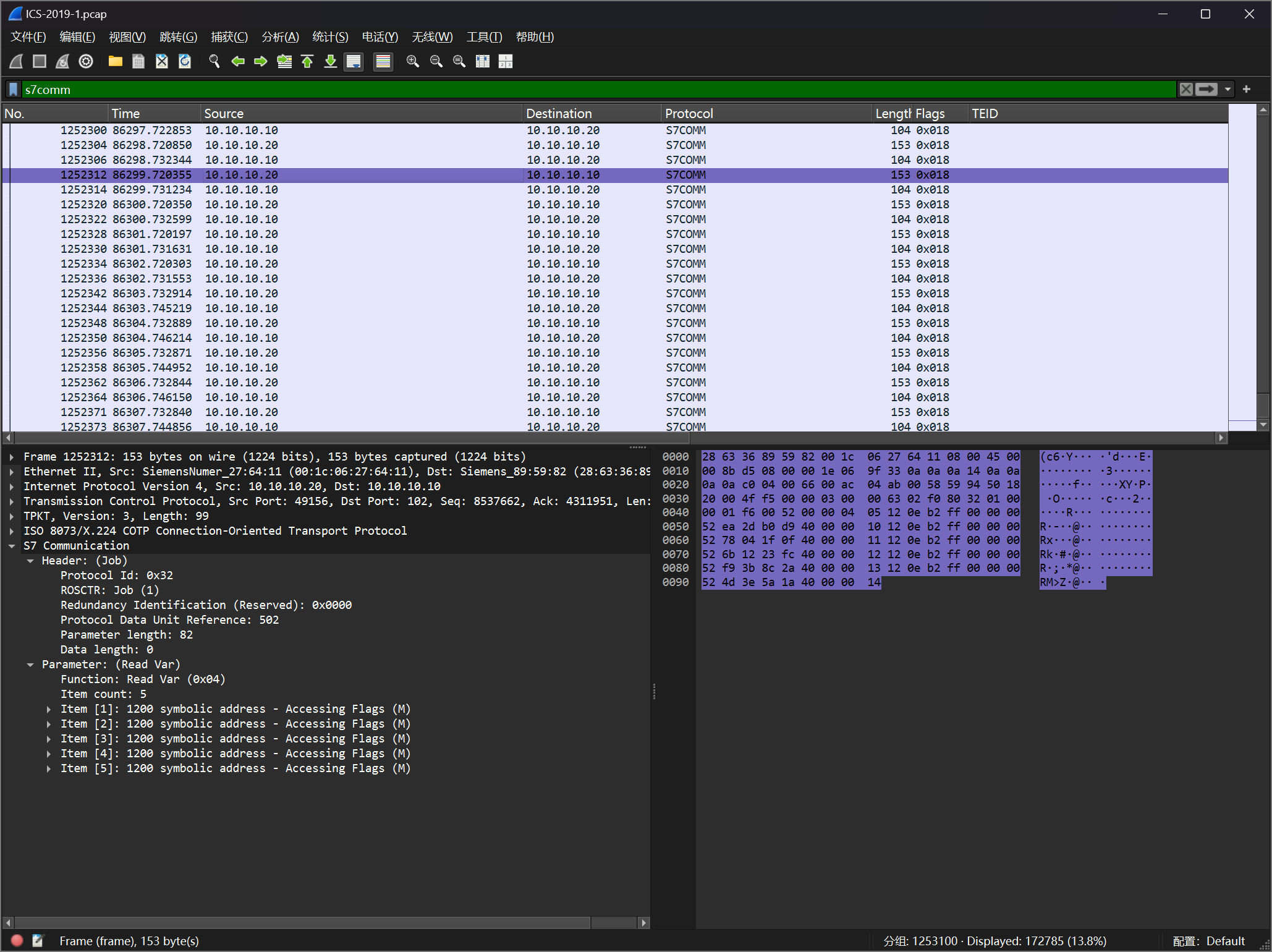Save the capture file
1272x952 pixels.
point(138,61)
